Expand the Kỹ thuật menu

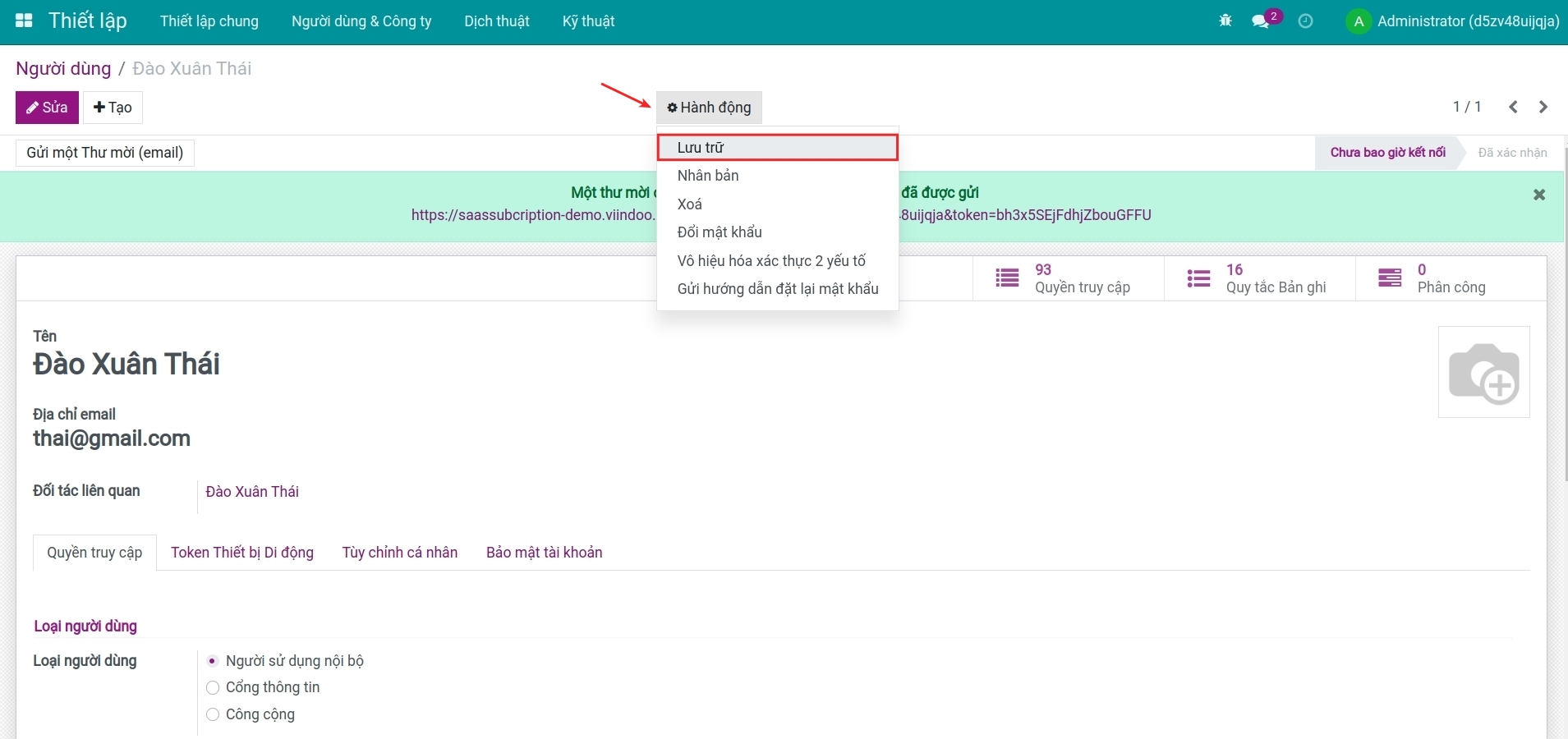tap(588, 21)
